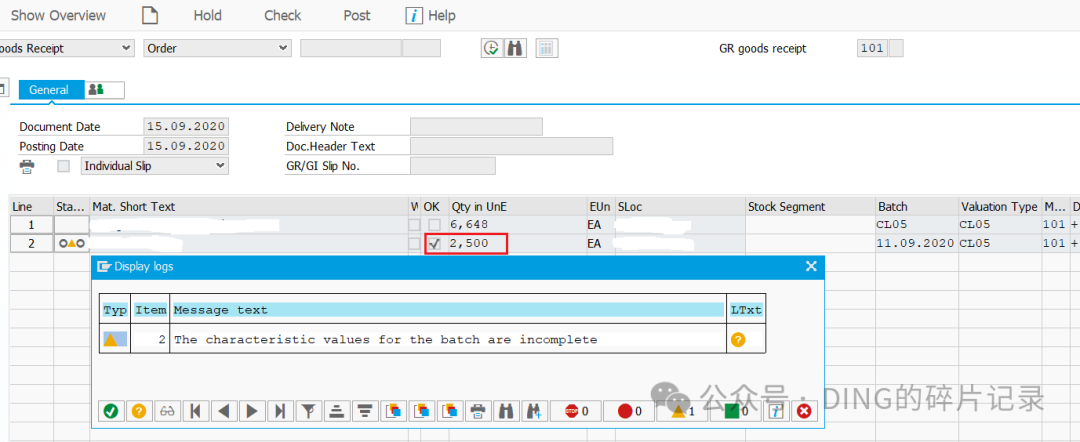Go to the next page with the right arrow
Viewport: 1080px width, 442px height.
coord(251,411)
